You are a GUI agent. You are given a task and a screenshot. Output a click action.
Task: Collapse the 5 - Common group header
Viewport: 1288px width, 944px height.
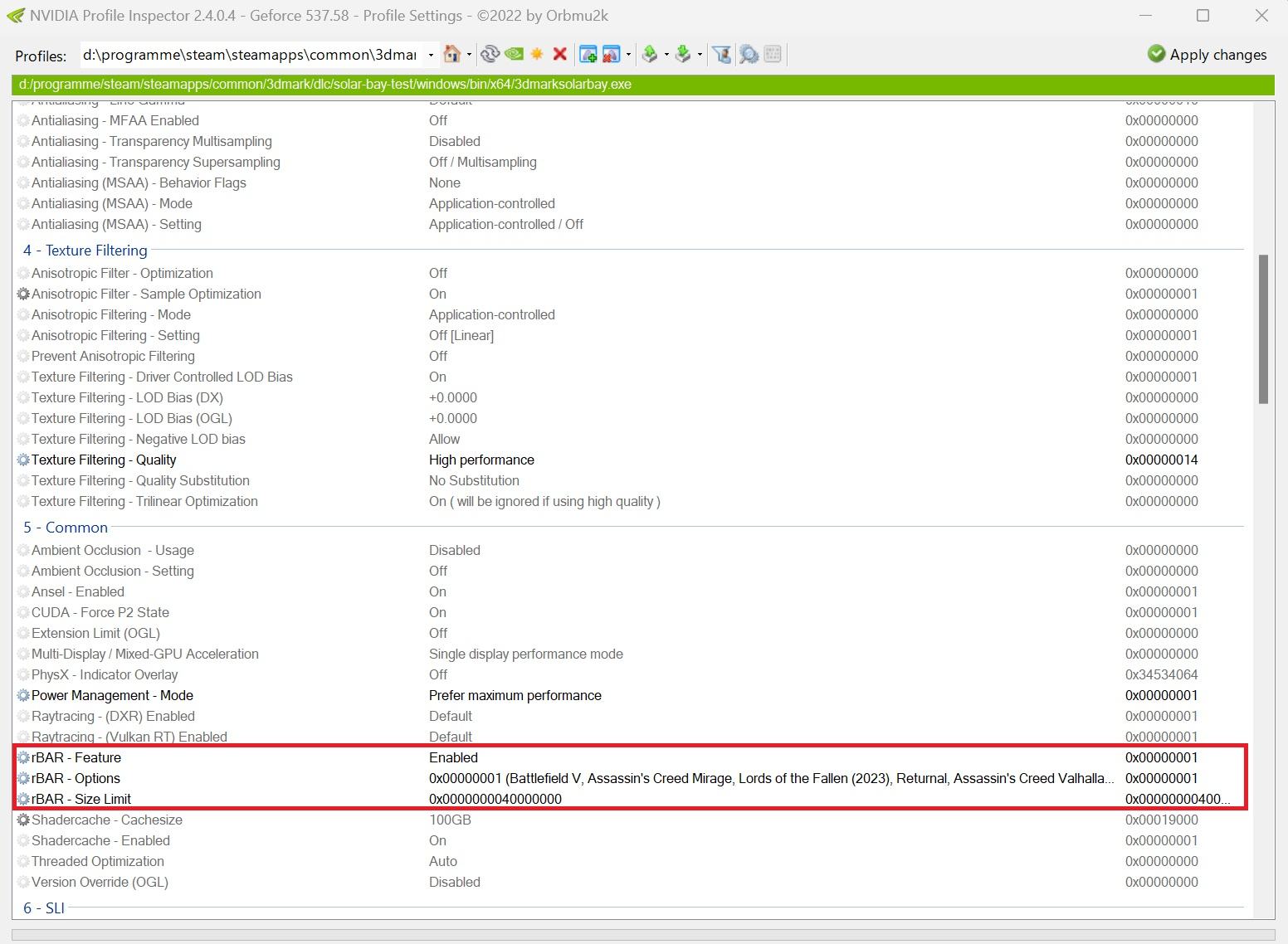(66, 528)
